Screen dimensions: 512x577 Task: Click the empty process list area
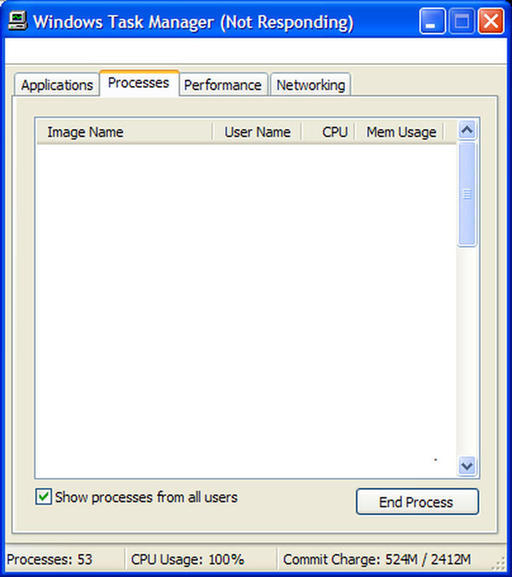click(x=247, y=311)
